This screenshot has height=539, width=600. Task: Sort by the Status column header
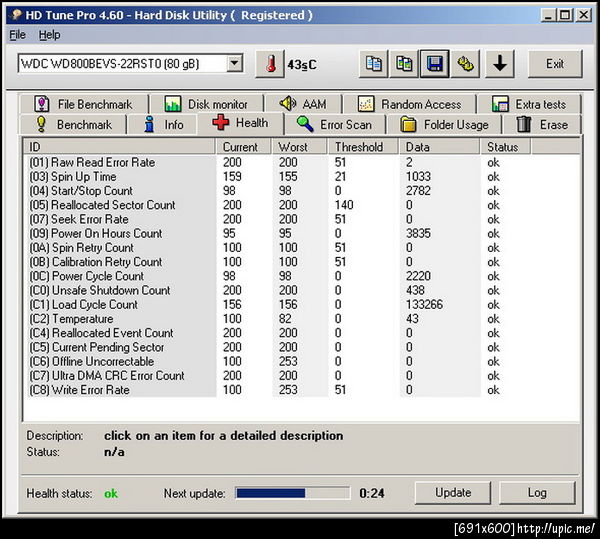coord(505,147)
